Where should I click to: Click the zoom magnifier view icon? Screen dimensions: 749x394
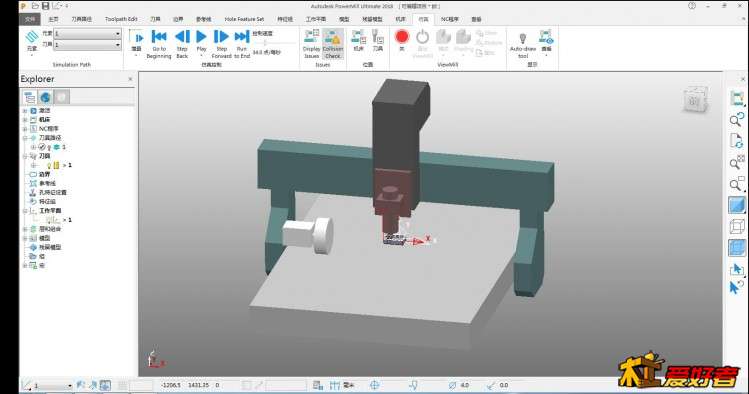coord(737,119)
